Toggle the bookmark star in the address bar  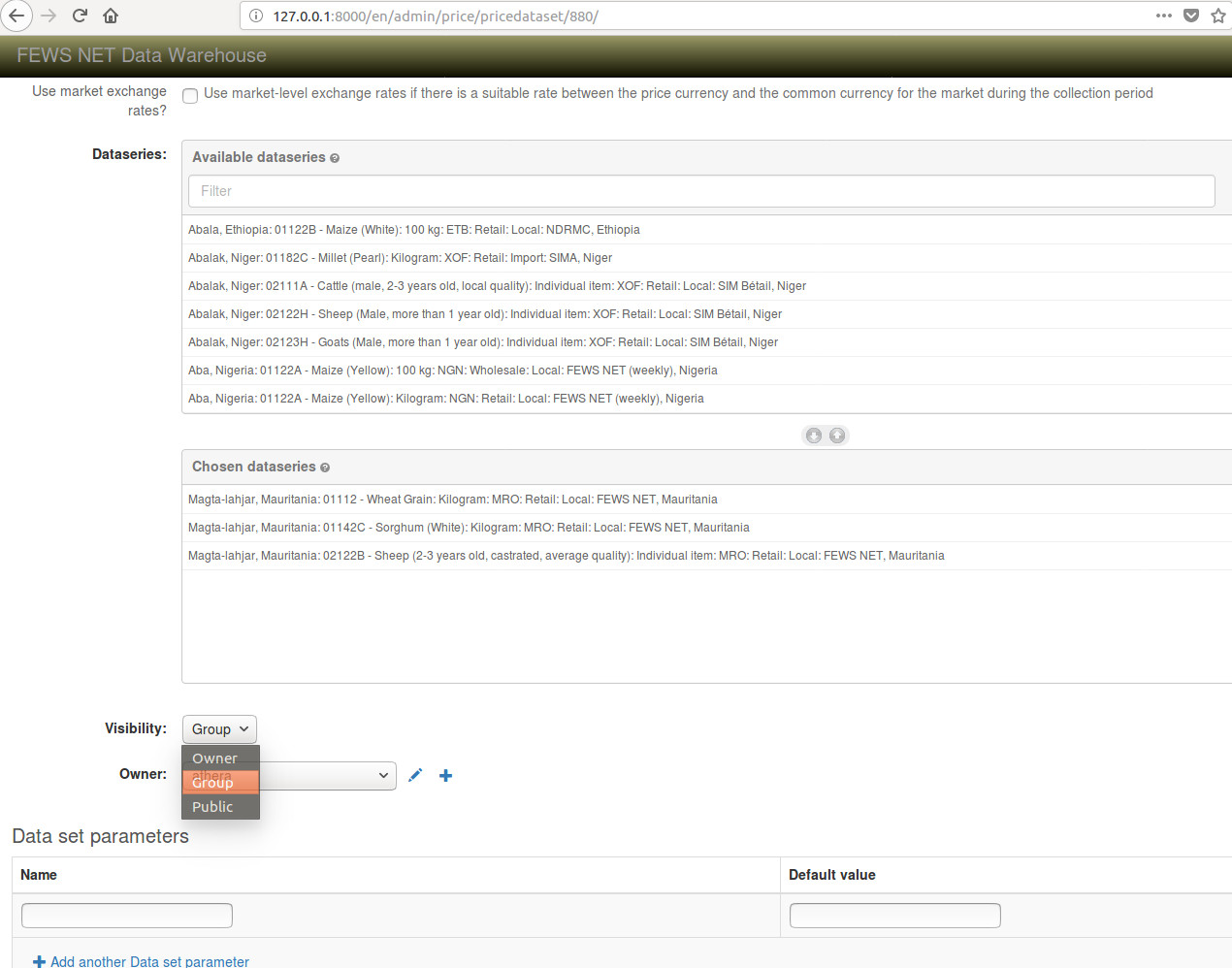(x=1218, y=16)
